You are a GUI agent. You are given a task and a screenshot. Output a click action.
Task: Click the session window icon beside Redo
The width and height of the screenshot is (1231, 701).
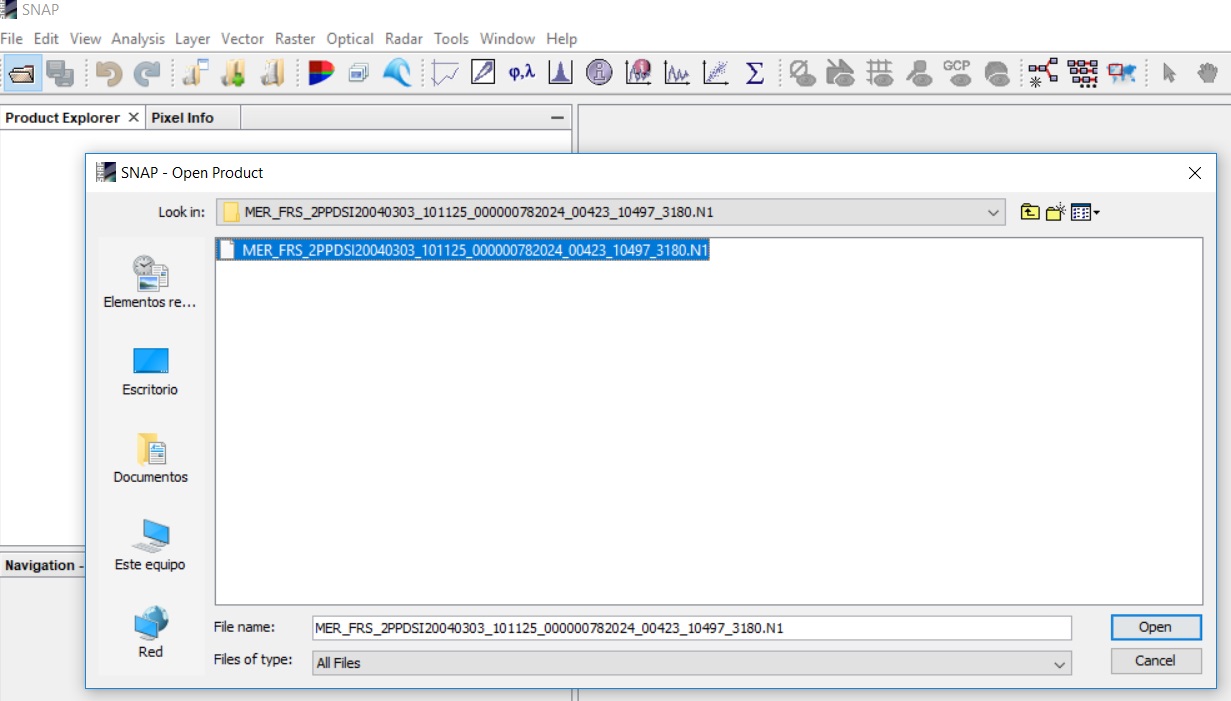click(195, 73)
